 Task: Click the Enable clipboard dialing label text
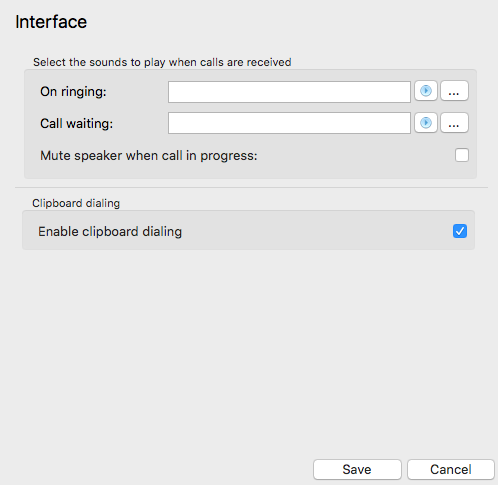tap(110, 231)
